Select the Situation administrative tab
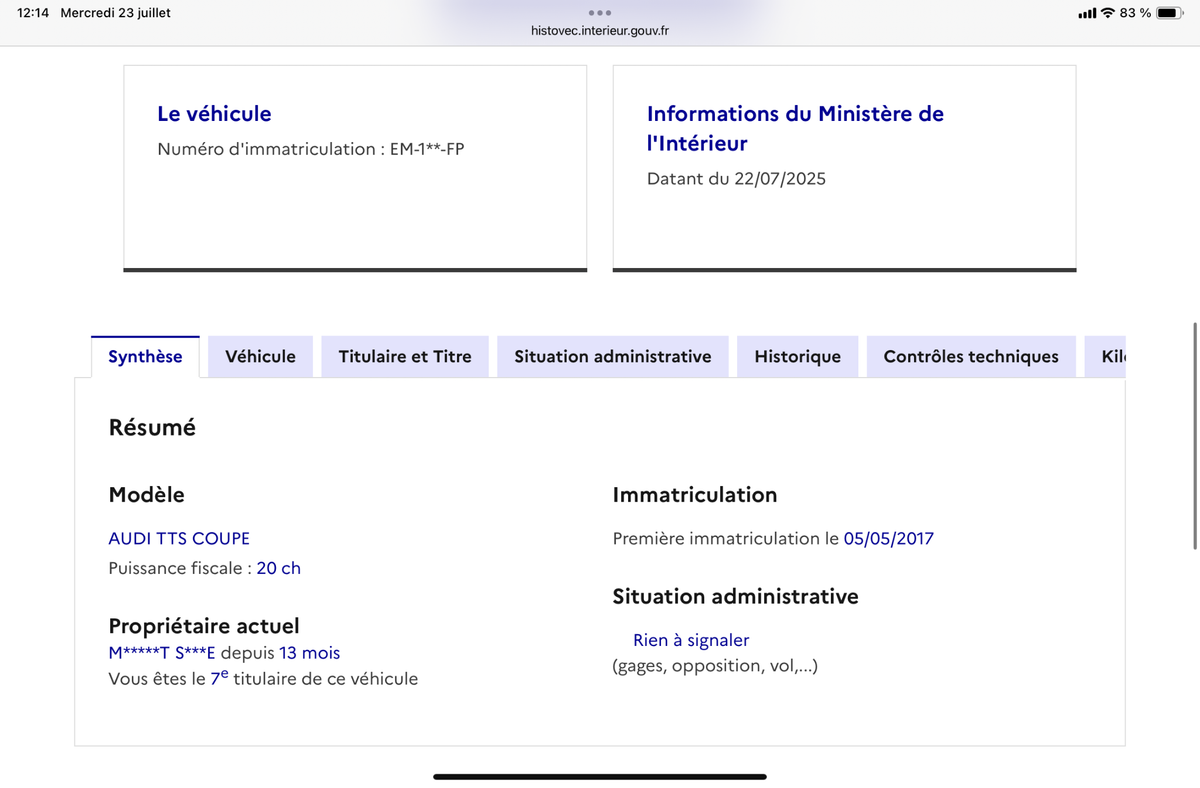1200x788 pixels. pos(613,357)
